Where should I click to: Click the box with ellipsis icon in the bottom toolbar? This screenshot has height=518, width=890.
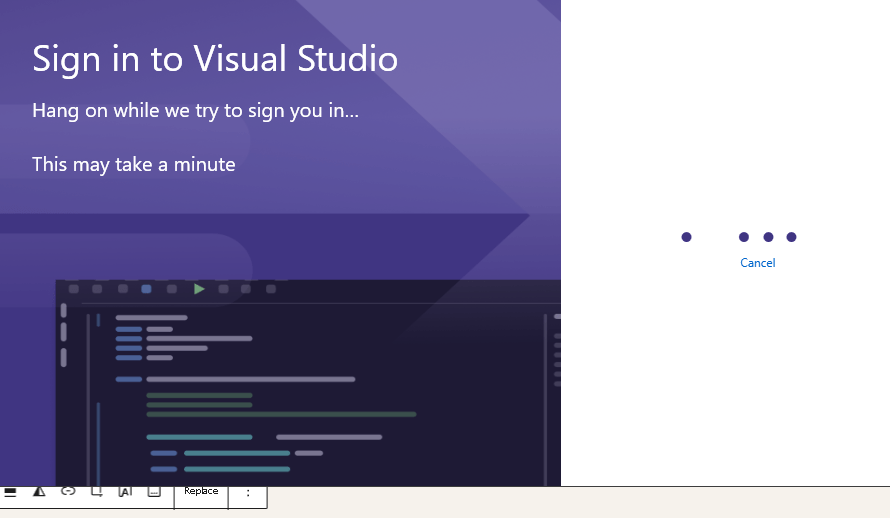tap(154, 491)
